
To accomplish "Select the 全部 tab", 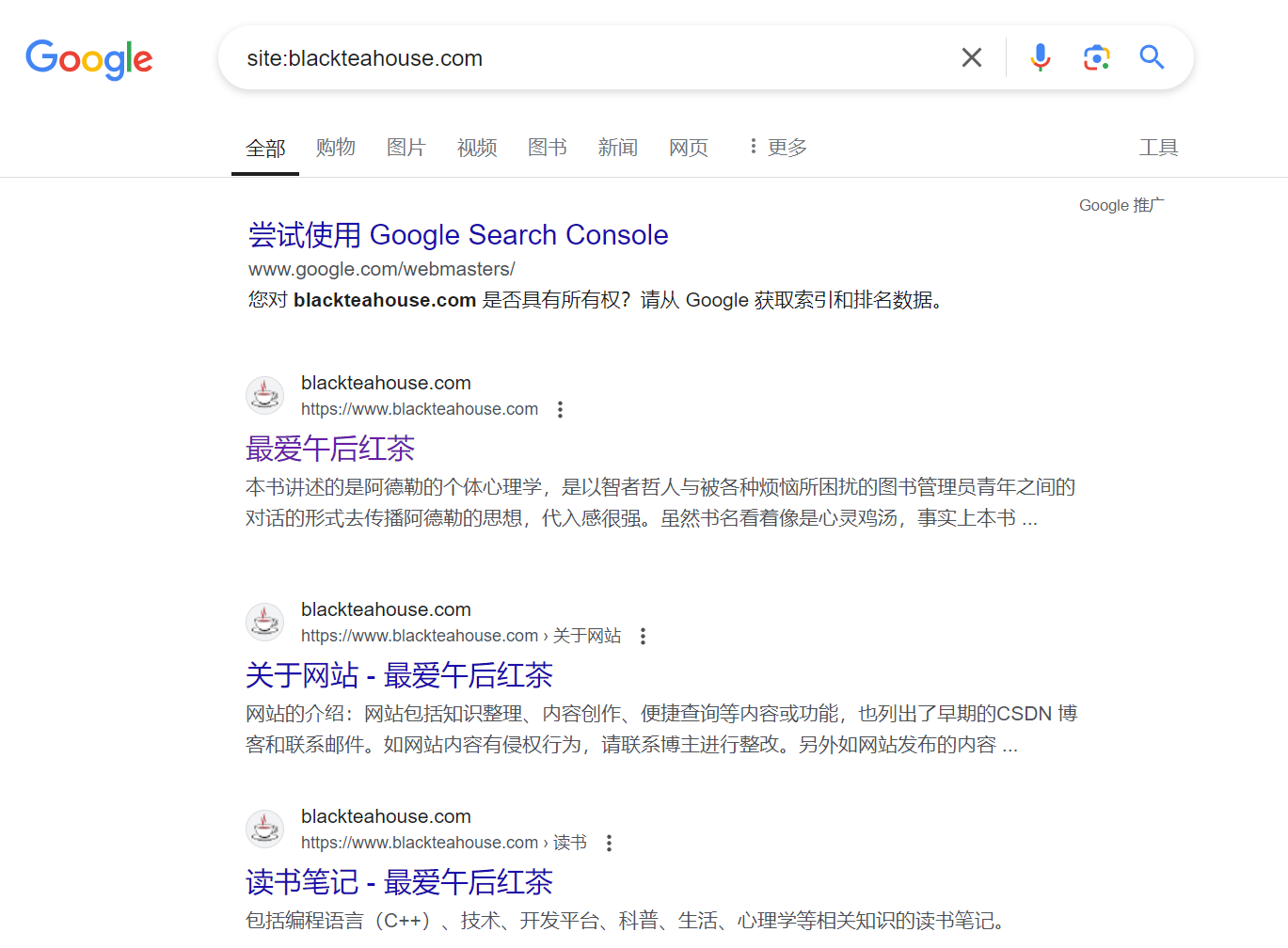I will click(x=265, y=148).
